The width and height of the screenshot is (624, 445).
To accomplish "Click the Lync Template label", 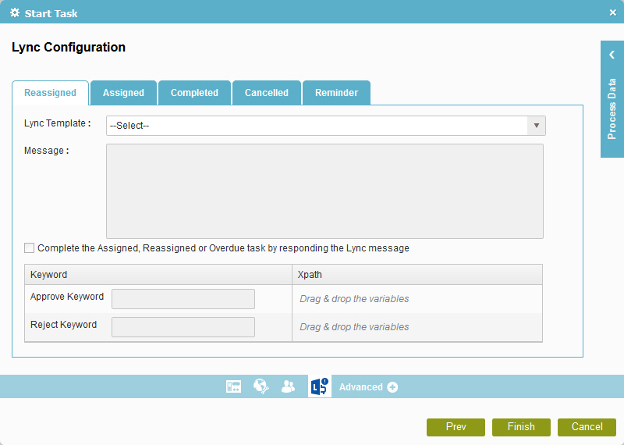I will click(57, 123).
